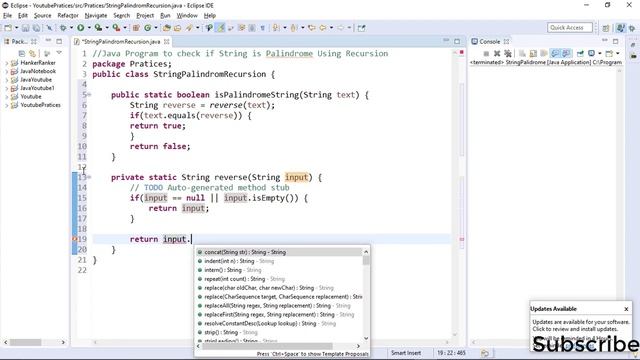This screenshot has width=640, height=360.
Task: Toggle Show Console on standard error change
Action: 566,53
